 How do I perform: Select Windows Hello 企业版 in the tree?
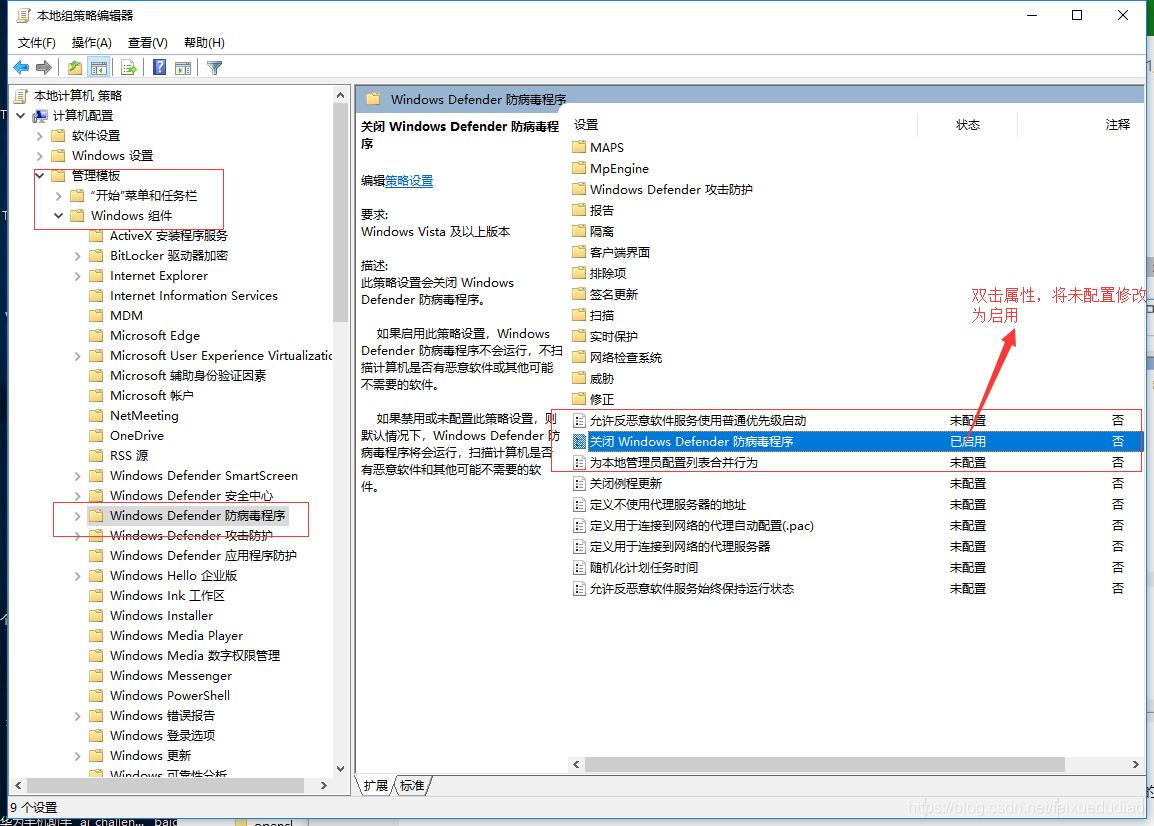[x=174, y=575]
